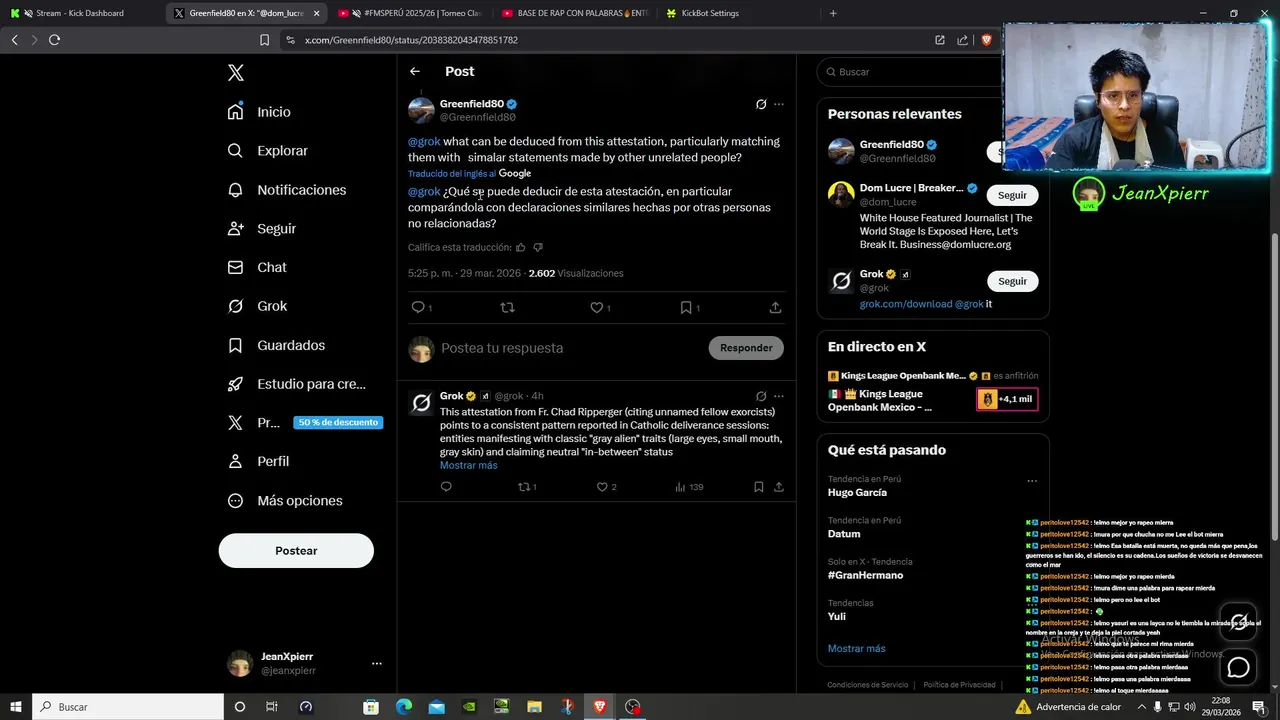Image resolution: width=1280 pixels, height=720 pixels.
Task: Click the Estudio para creadores rocket icon
Action: point(235,384)
